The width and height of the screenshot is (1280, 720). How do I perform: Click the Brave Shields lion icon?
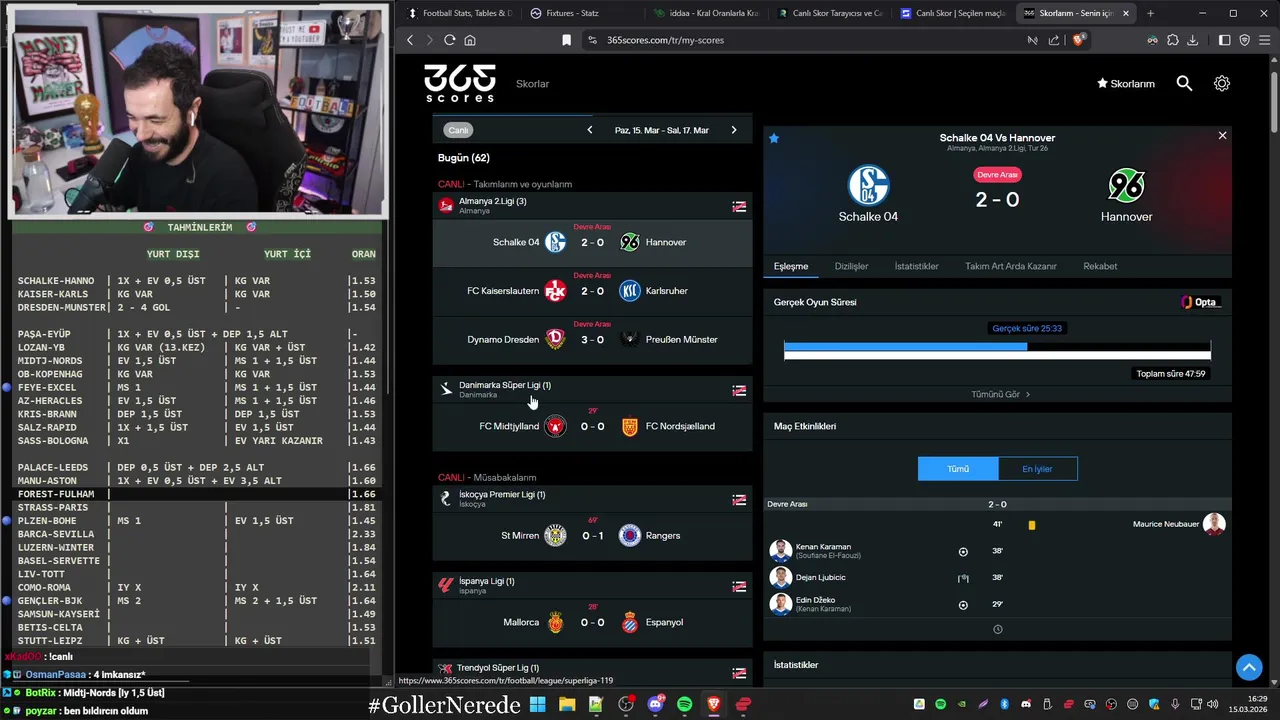[x=1078, y=40]
